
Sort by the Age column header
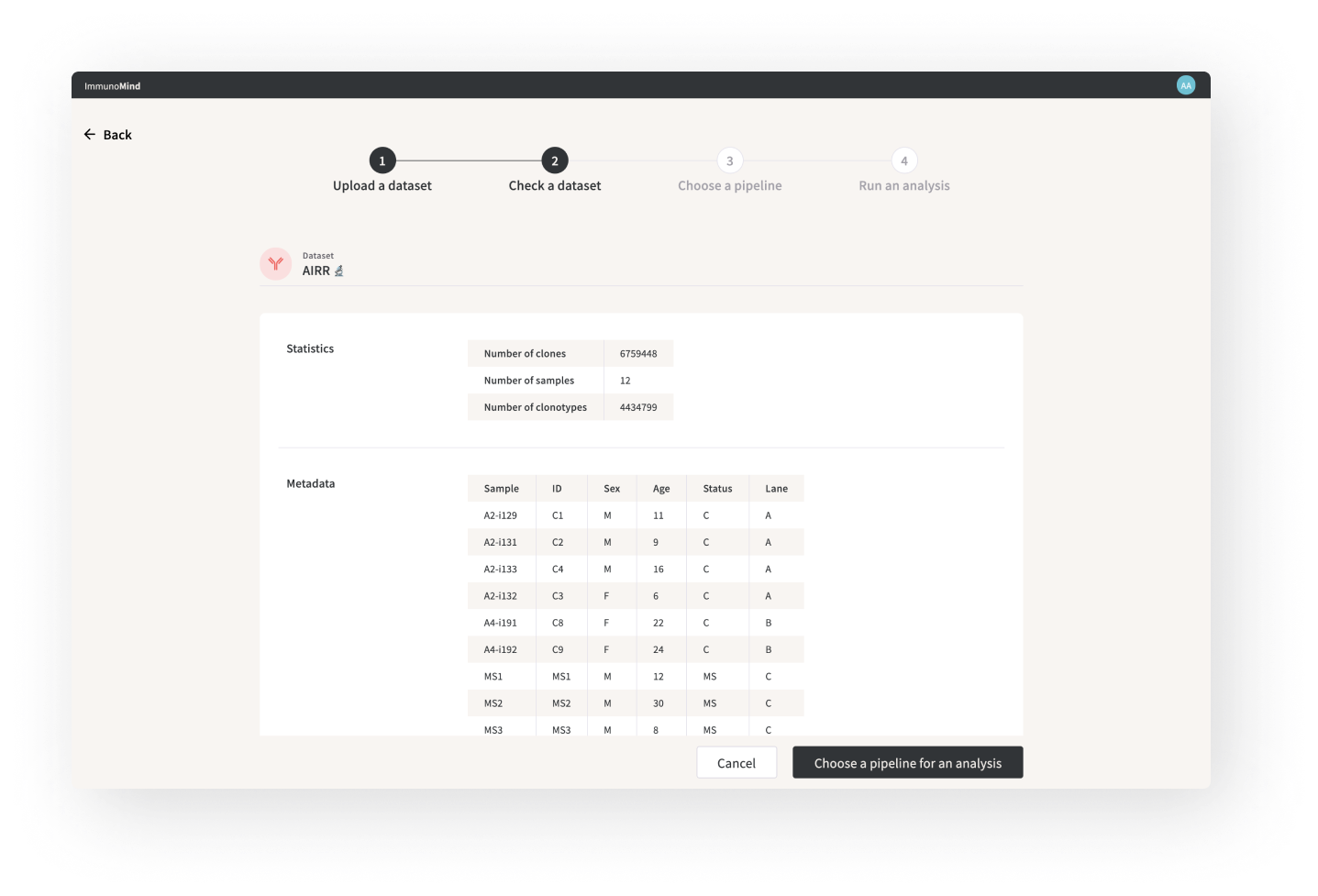point(661,489)
